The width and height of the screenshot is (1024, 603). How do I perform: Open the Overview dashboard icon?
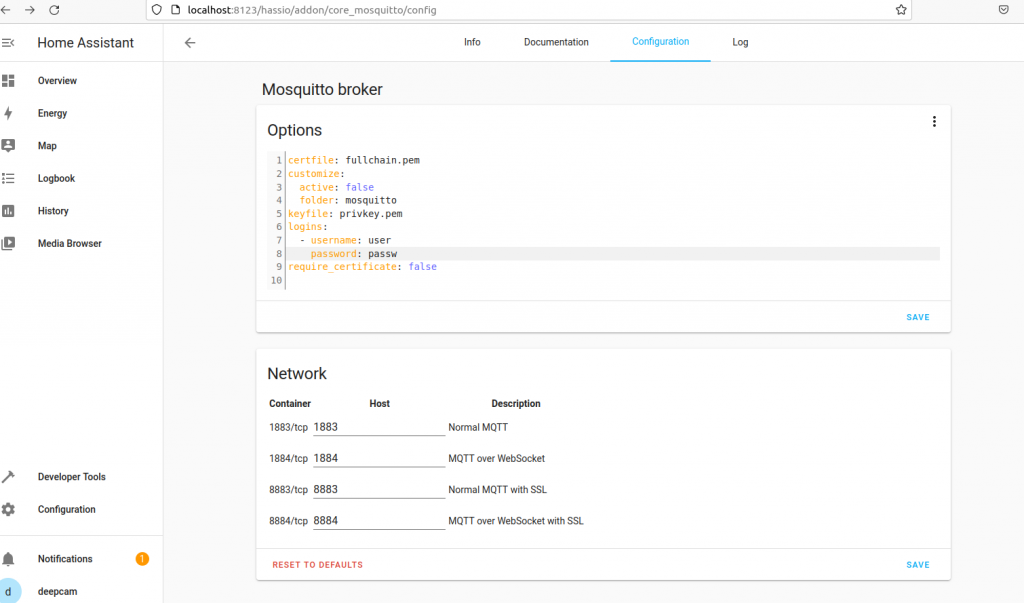click(8, 80)
